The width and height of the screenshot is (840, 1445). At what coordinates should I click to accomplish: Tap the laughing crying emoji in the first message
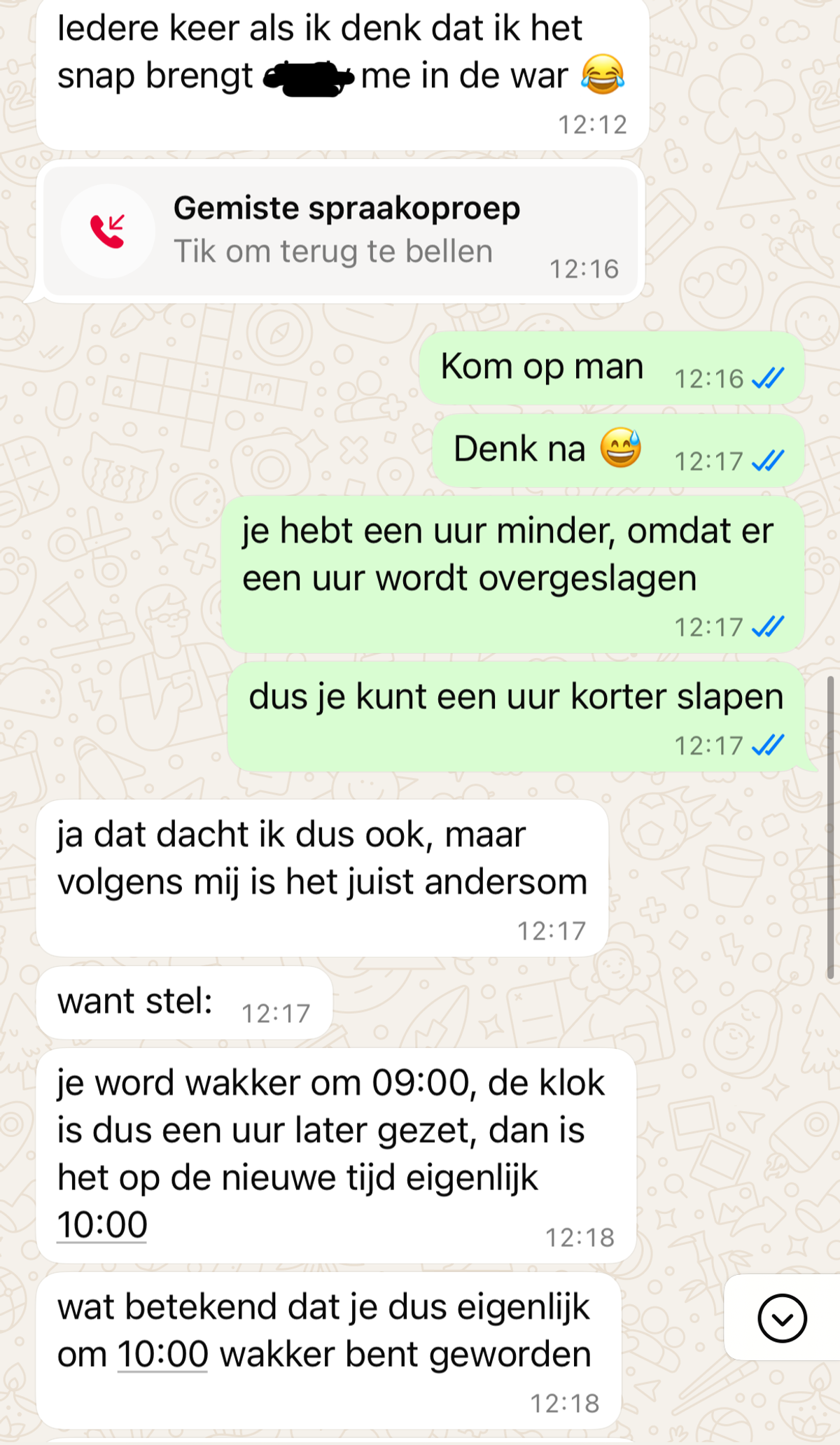(x=603, y=74)
